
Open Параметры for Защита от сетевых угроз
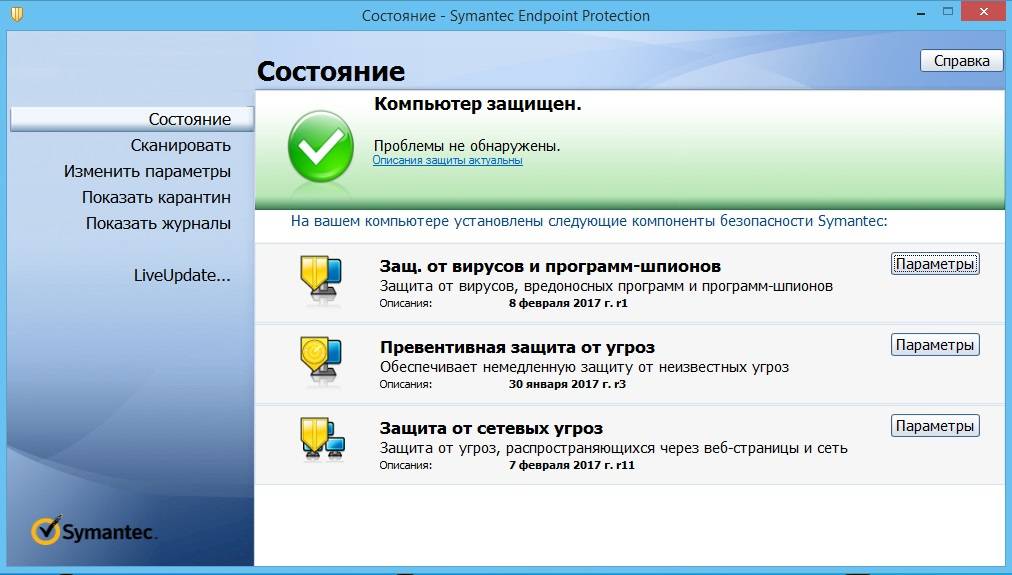[935, 426]
